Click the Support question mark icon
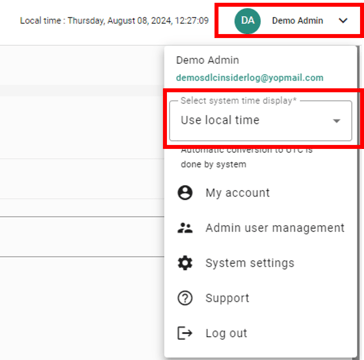364x360 pixels. pyautogui.click(x=185, y=298)
